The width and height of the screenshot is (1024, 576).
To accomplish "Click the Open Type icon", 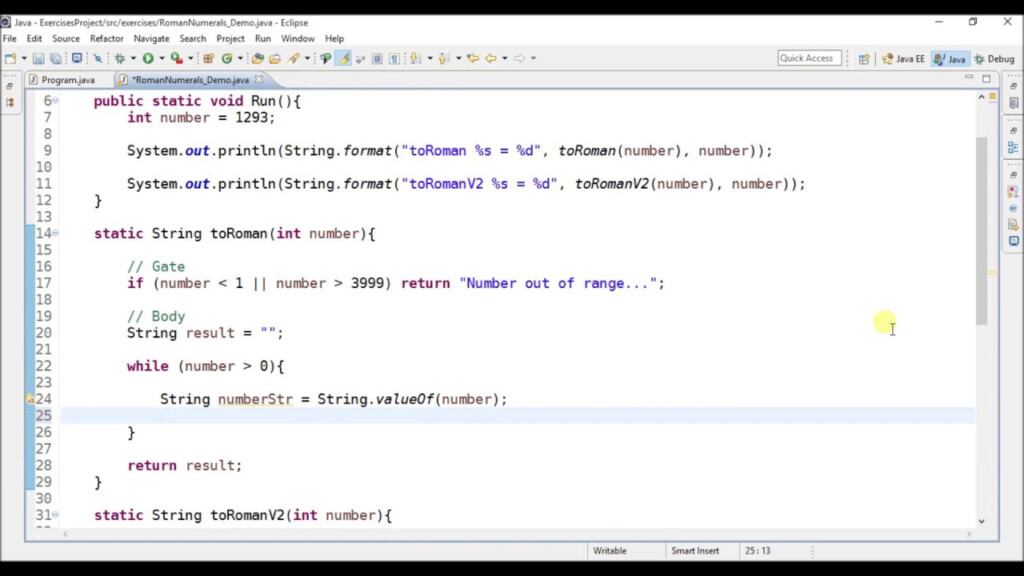I will coord(258,59).
